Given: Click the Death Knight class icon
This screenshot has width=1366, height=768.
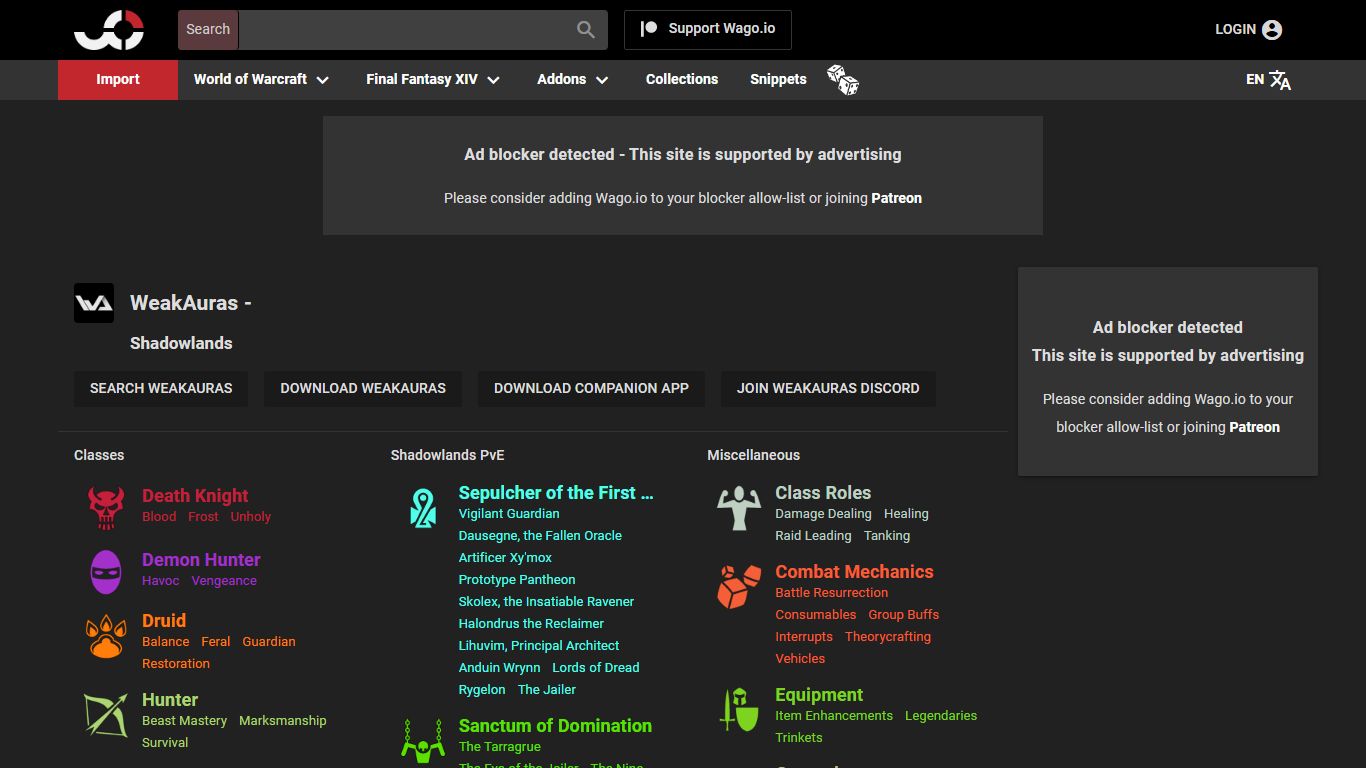Looking at the screenshot, I should point(106,507).
